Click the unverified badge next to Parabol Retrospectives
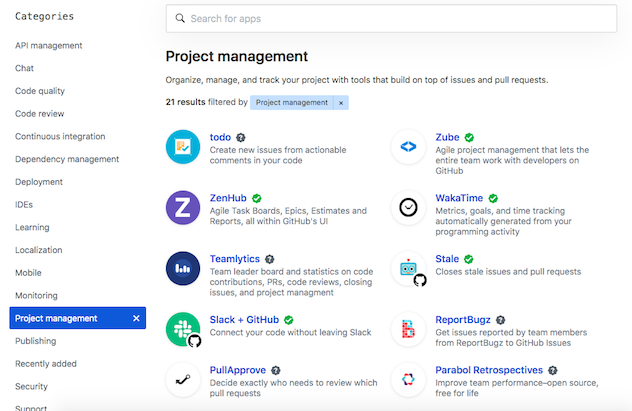632x411 pixels. [x=553, y=371]
